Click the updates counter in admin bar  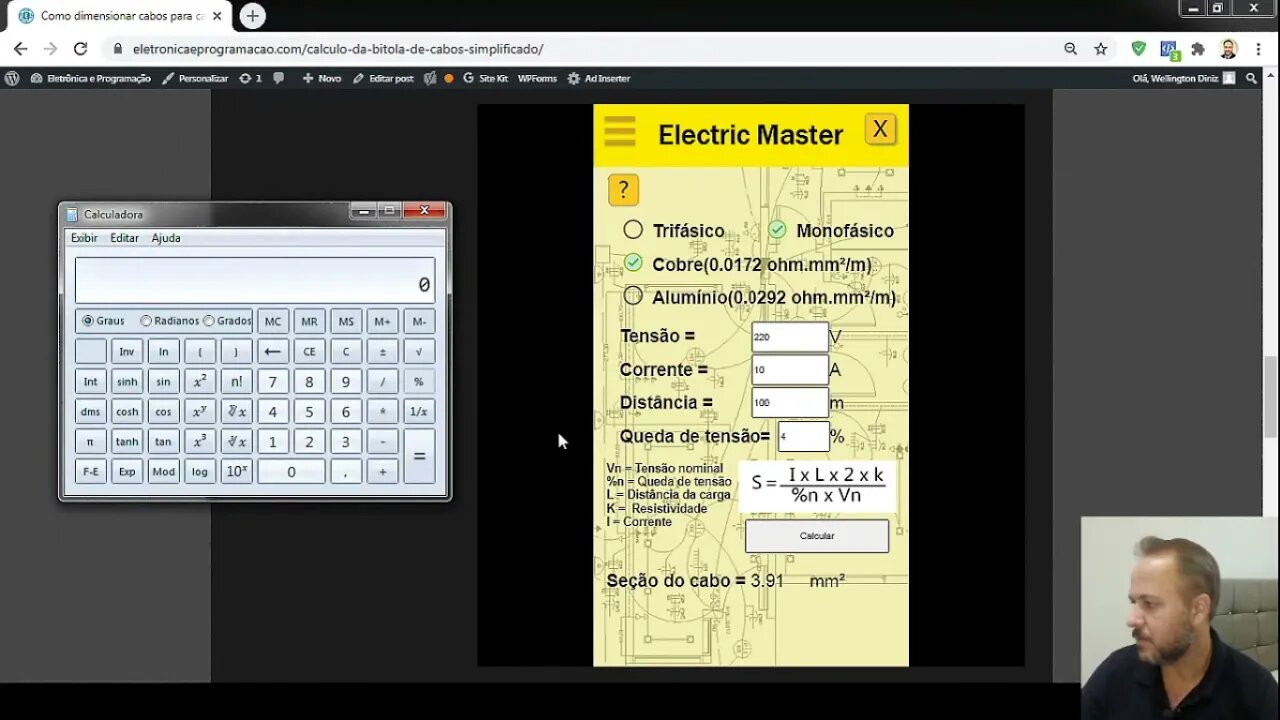click(x=250, y=78)
